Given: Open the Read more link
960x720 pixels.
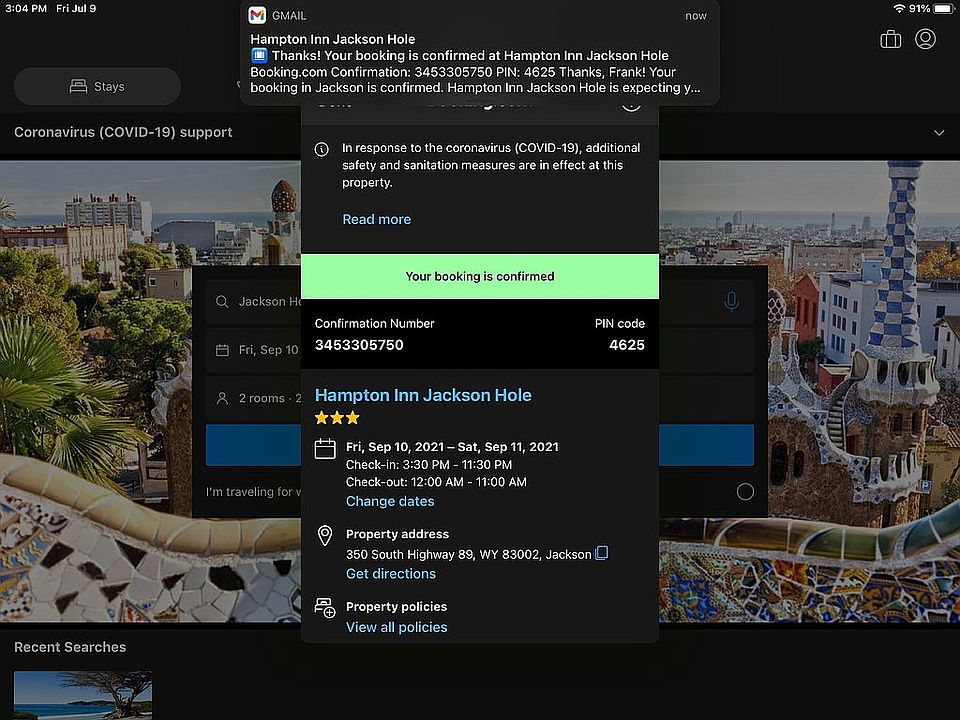Looking at the screenshot, I should 377,219.
